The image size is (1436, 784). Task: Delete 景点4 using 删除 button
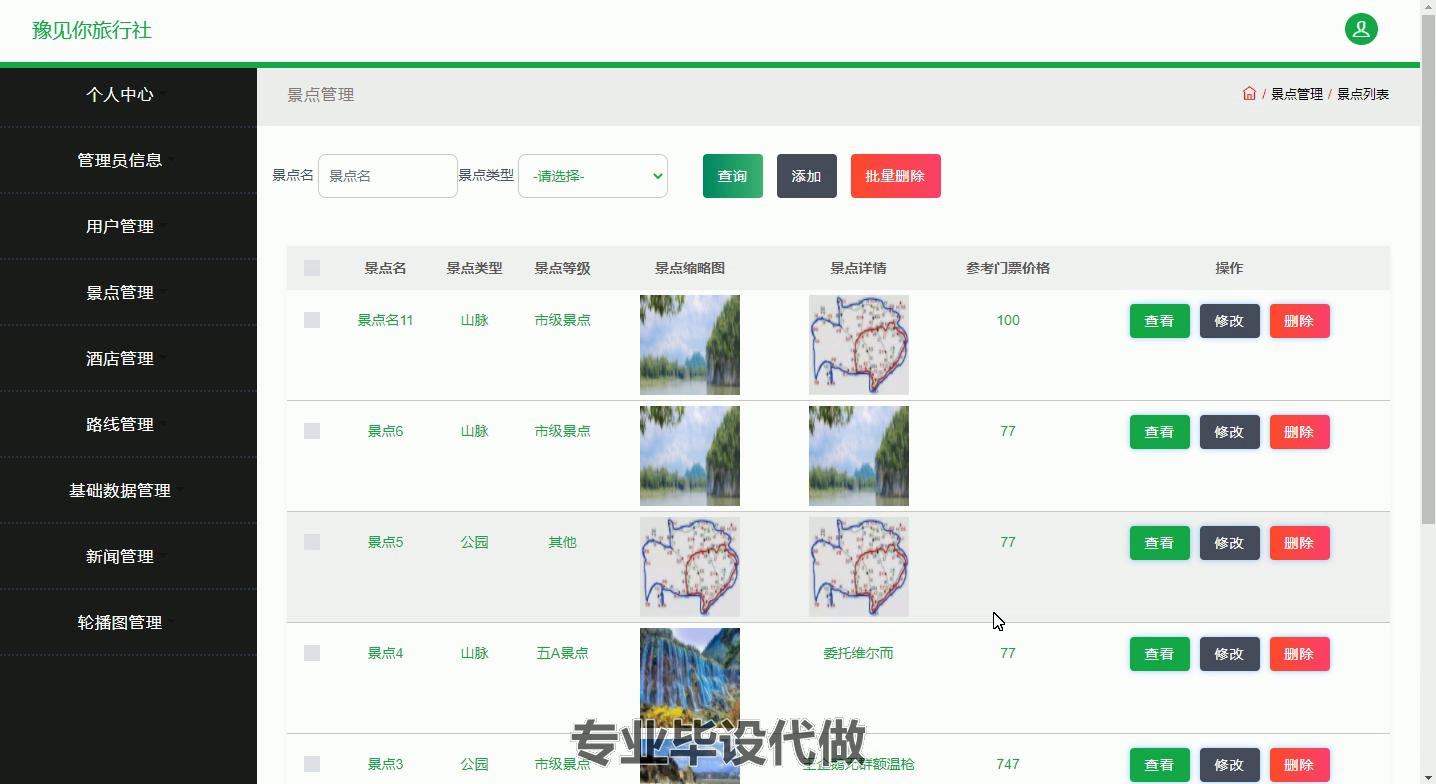tap(1300, 654)
